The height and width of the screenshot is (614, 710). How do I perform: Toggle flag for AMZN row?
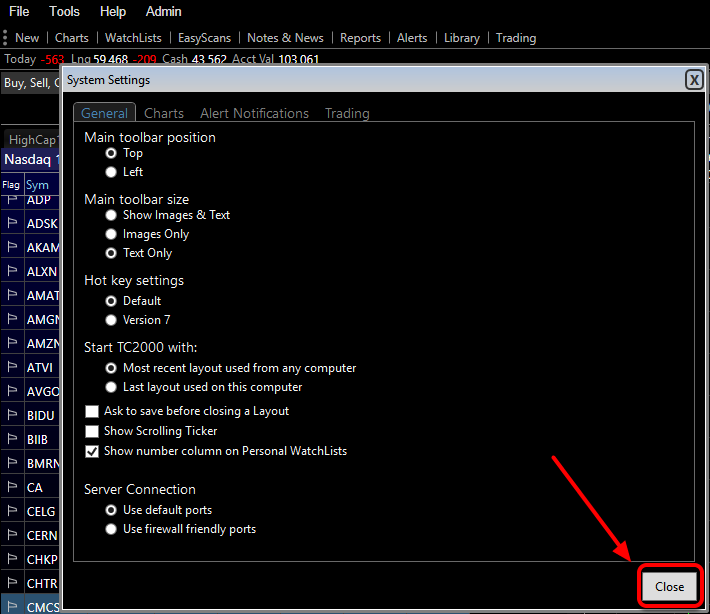[x=12, y=343]
